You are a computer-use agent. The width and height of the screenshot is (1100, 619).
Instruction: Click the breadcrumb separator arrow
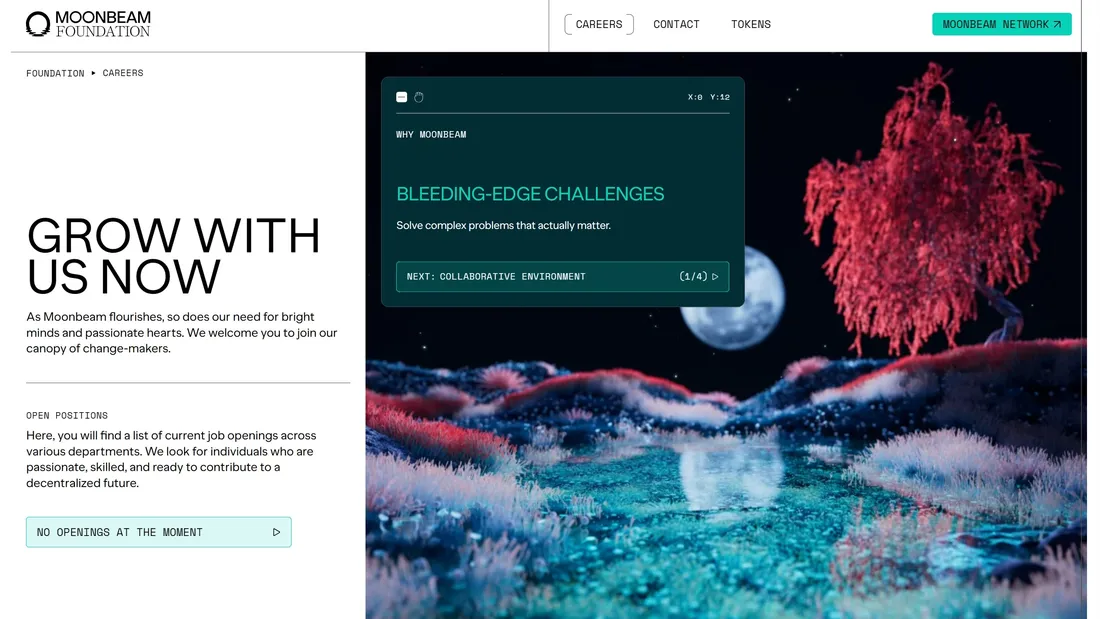pyautogui.click(x=93, y=73)
